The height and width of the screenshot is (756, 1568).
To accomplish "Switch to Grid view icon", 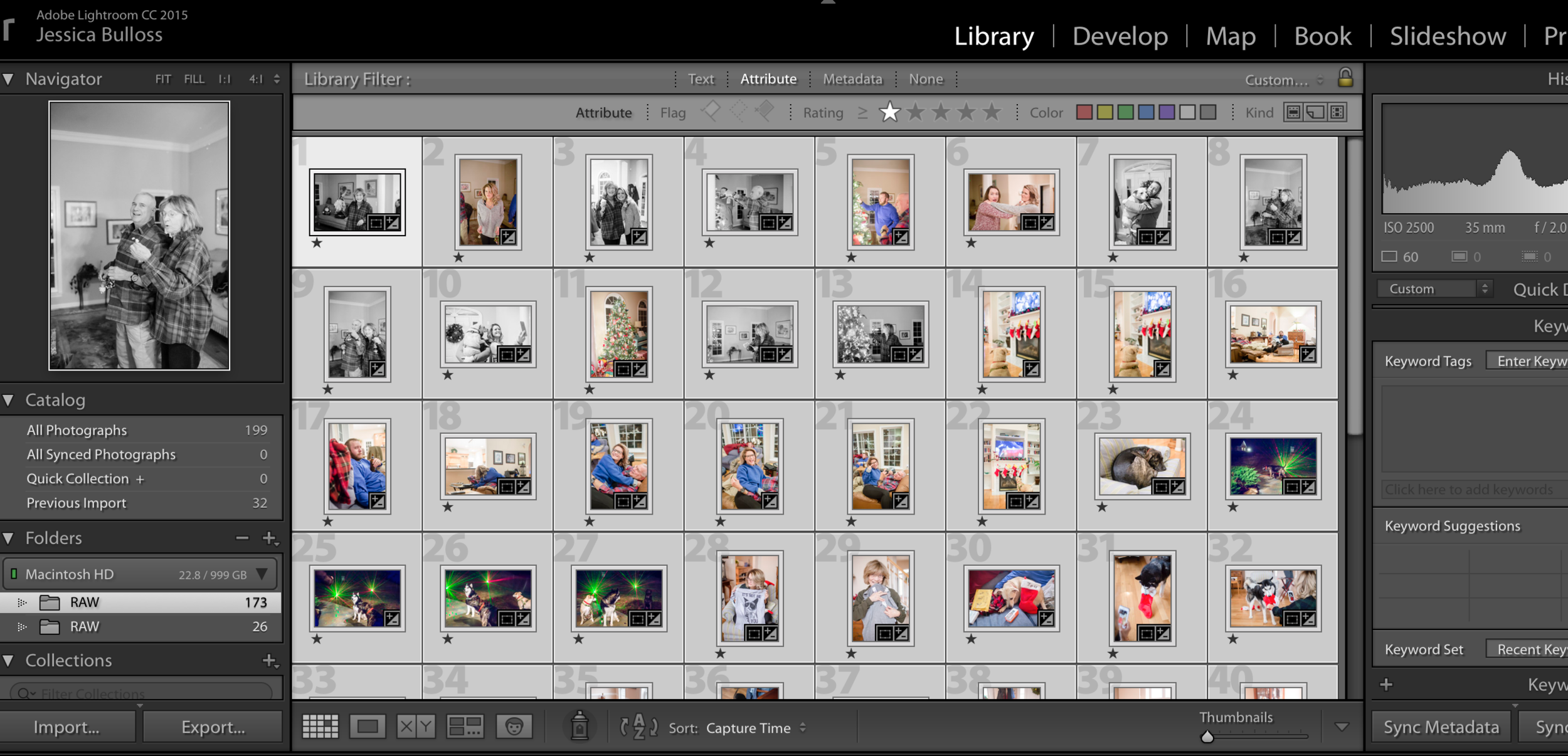I will coord(320,727).
